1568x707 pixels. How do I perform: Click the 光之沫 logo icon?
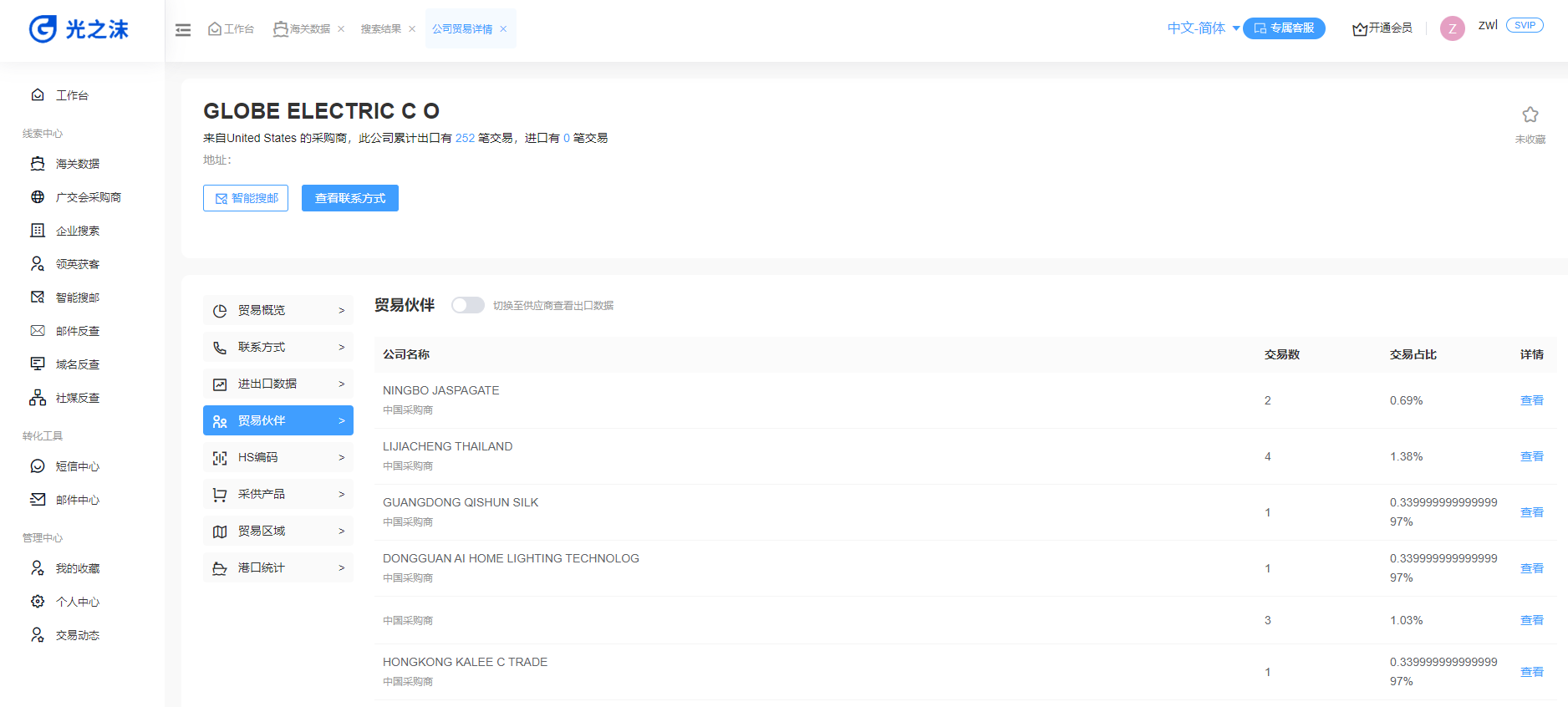(43, 29)
